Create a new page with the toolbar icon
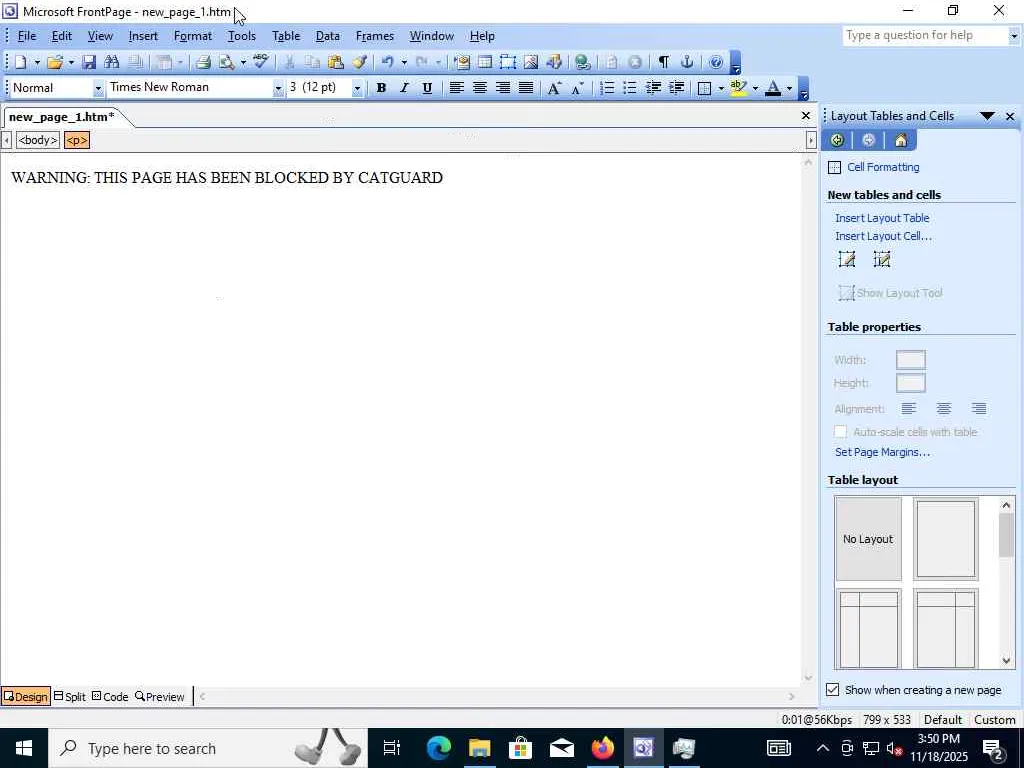The width and height of the screenshot is (1024, 768). (20, 62)
